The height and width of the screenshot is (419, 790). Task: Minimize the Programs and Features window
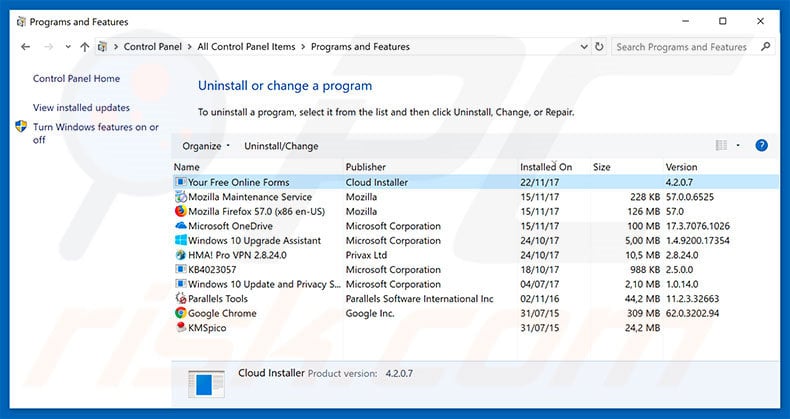pos(685,21)
